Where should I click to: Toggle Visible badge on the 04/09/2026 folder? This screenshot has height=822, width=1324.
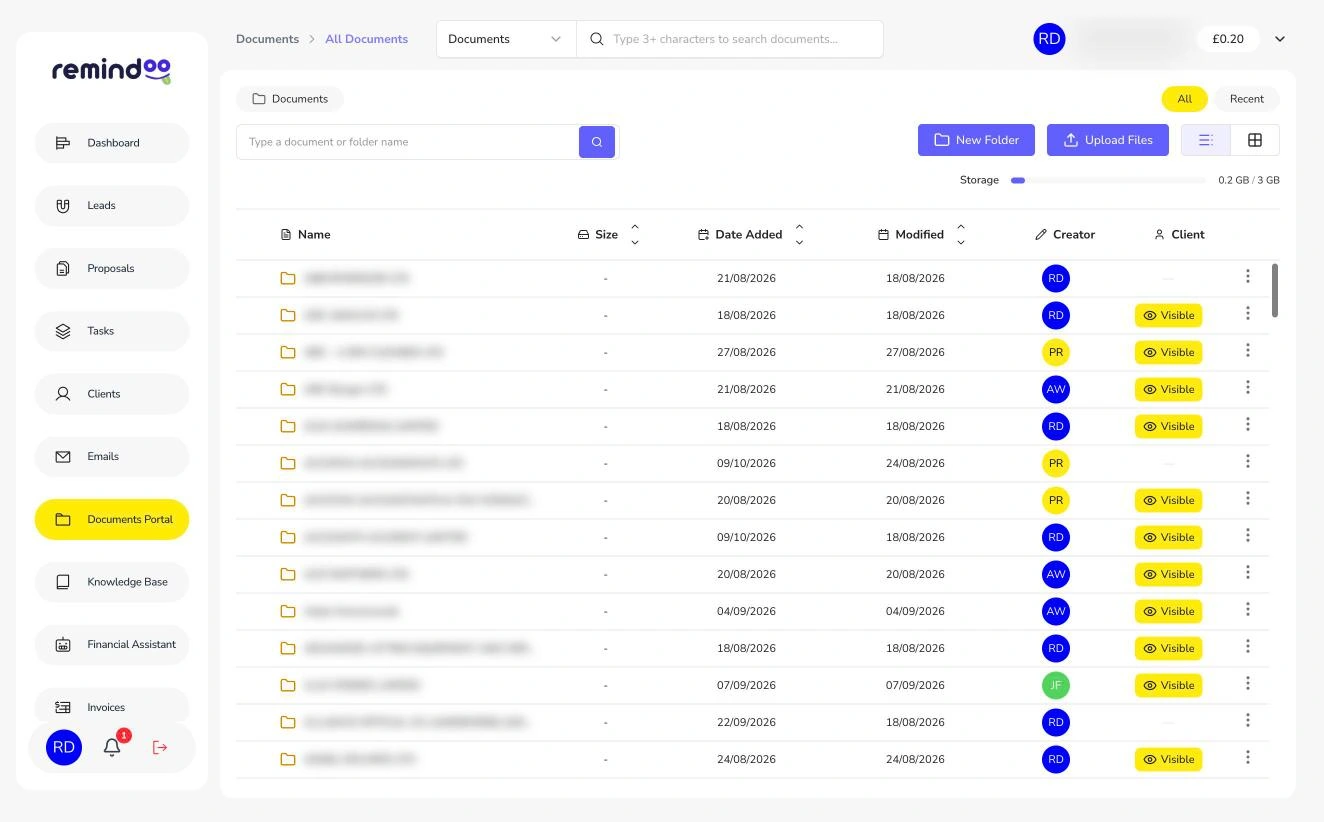1168,611
